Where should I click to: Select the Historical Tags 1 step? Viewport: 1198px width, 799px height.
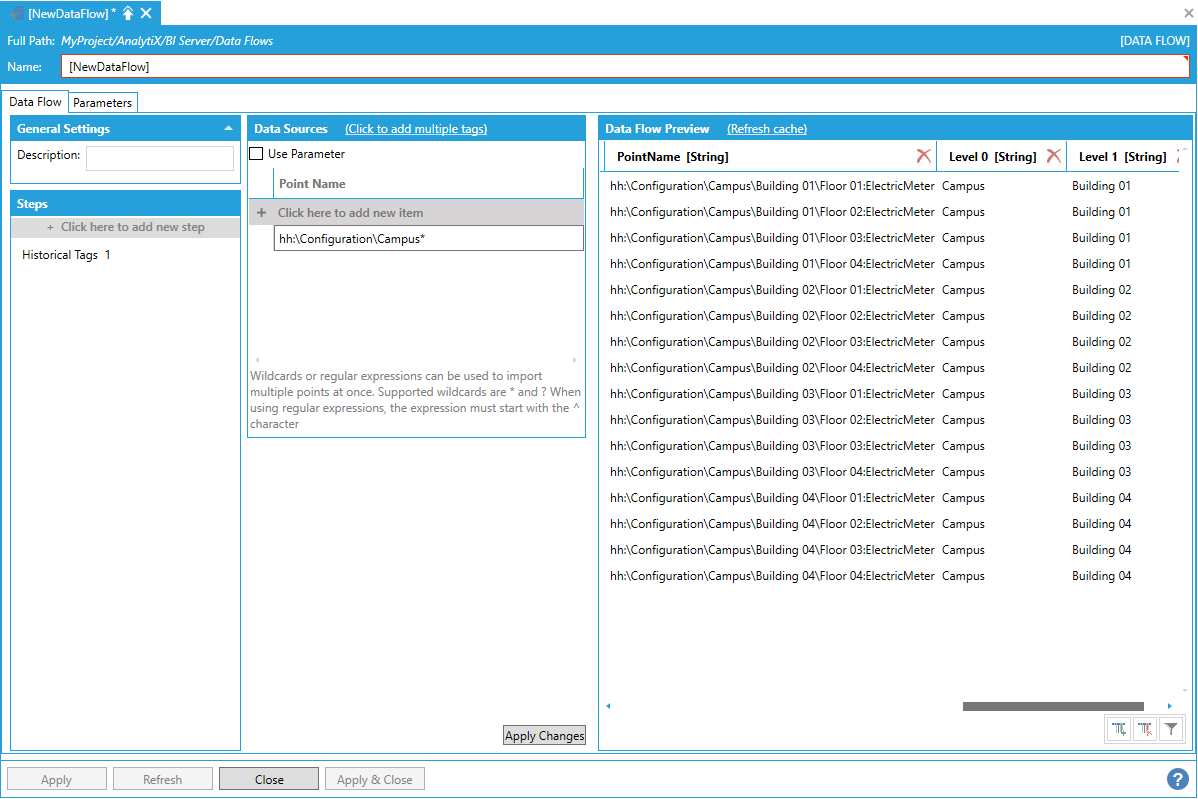[x=66, y=255]
